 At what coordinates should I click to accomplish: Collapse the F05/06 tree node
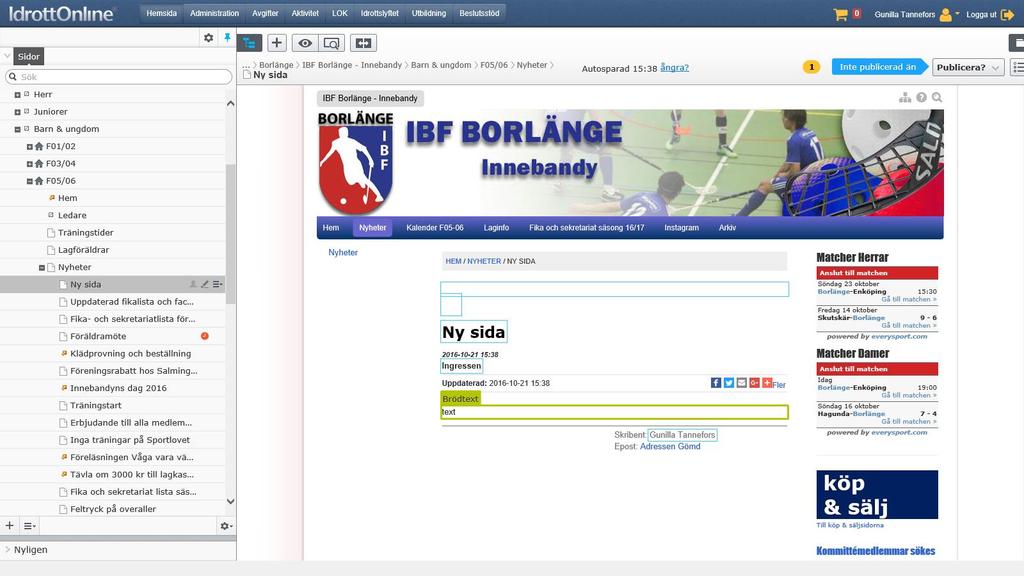(x=29, y=182)
